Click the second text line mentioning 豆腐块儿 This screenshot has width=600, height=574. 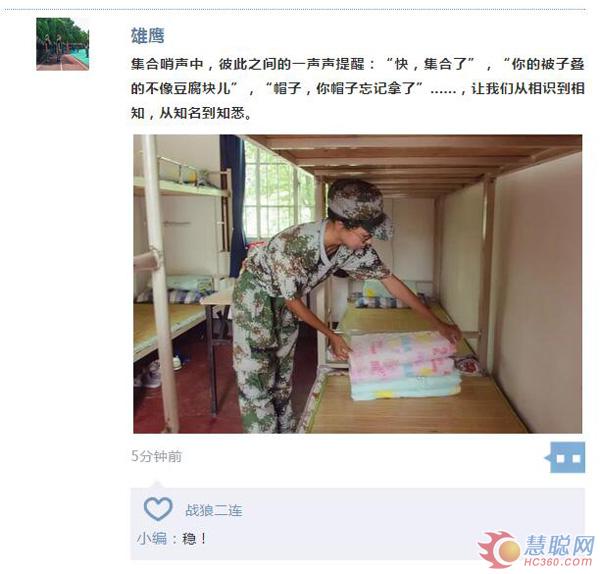pos(357,88)
